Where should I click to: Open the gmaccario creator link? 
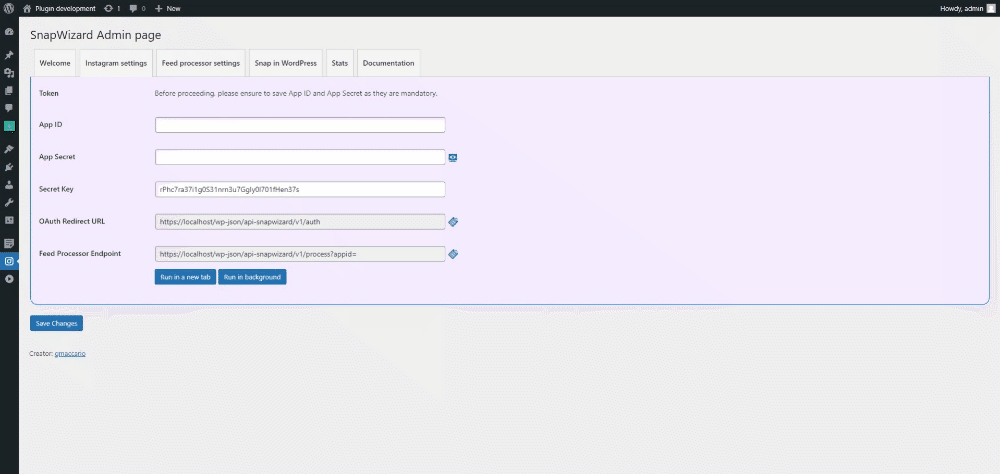70,353
